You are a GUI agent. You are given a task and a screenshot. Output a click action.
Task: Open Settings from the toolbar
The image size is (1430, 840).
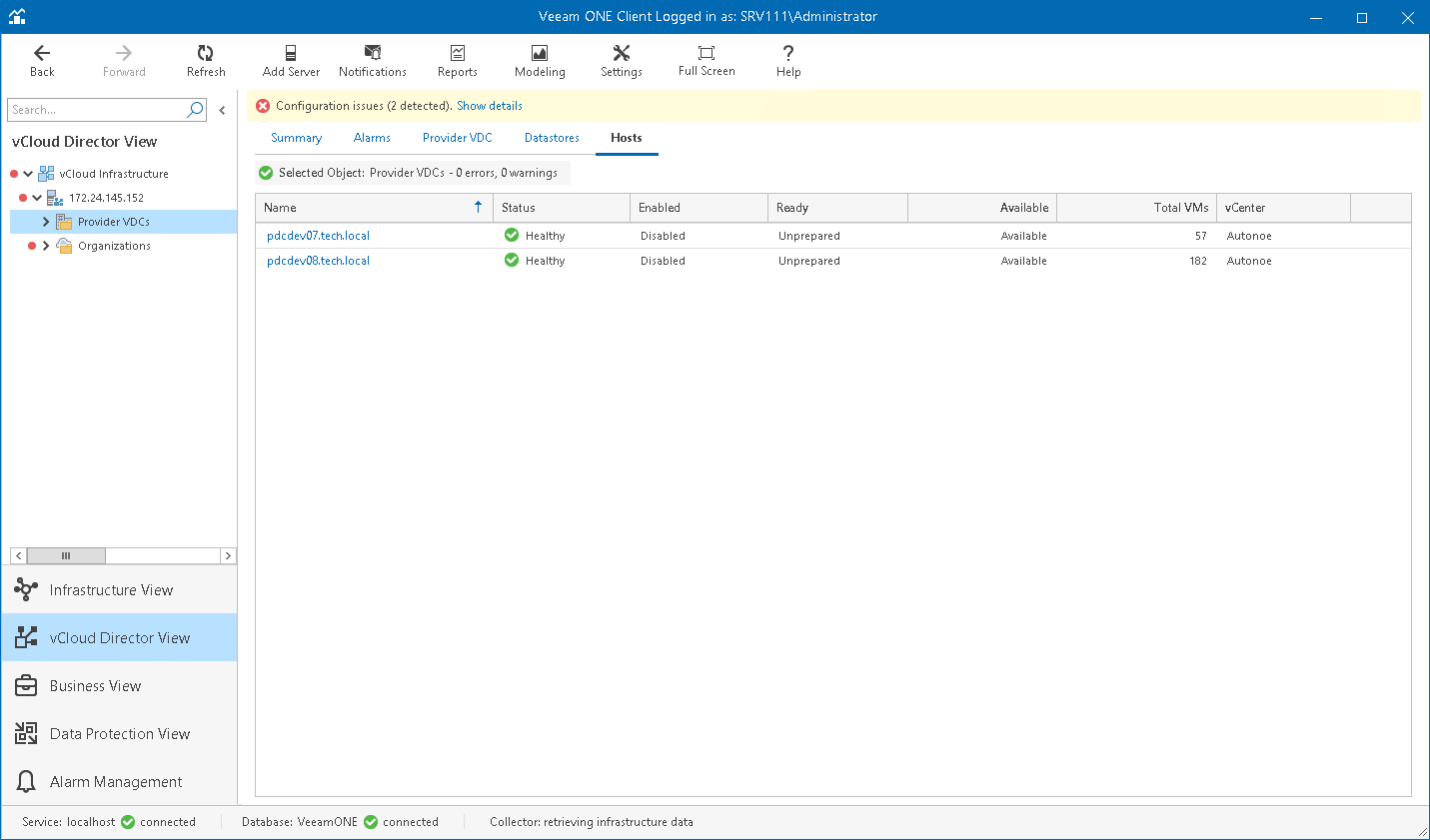point(621,60)
